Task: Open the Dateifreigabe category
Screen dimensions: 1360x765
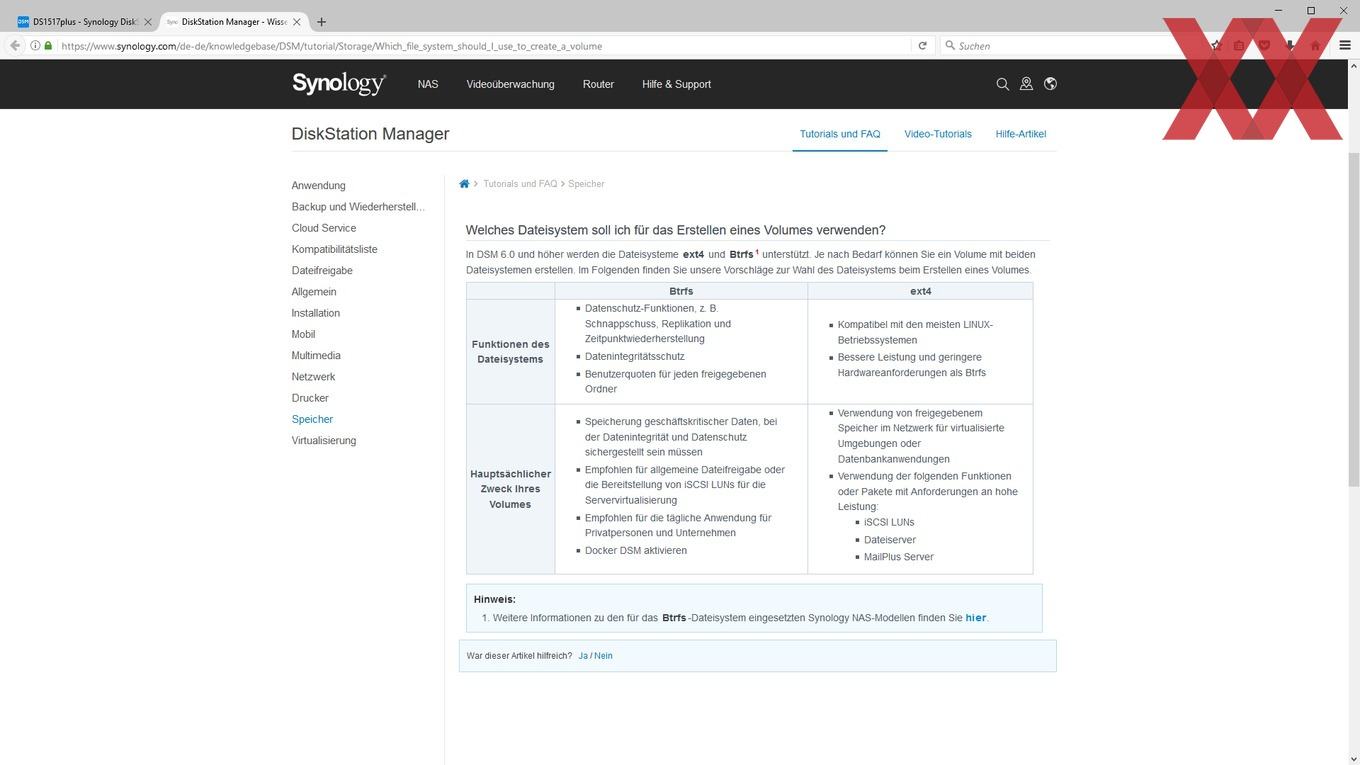Action: point(322,271)
